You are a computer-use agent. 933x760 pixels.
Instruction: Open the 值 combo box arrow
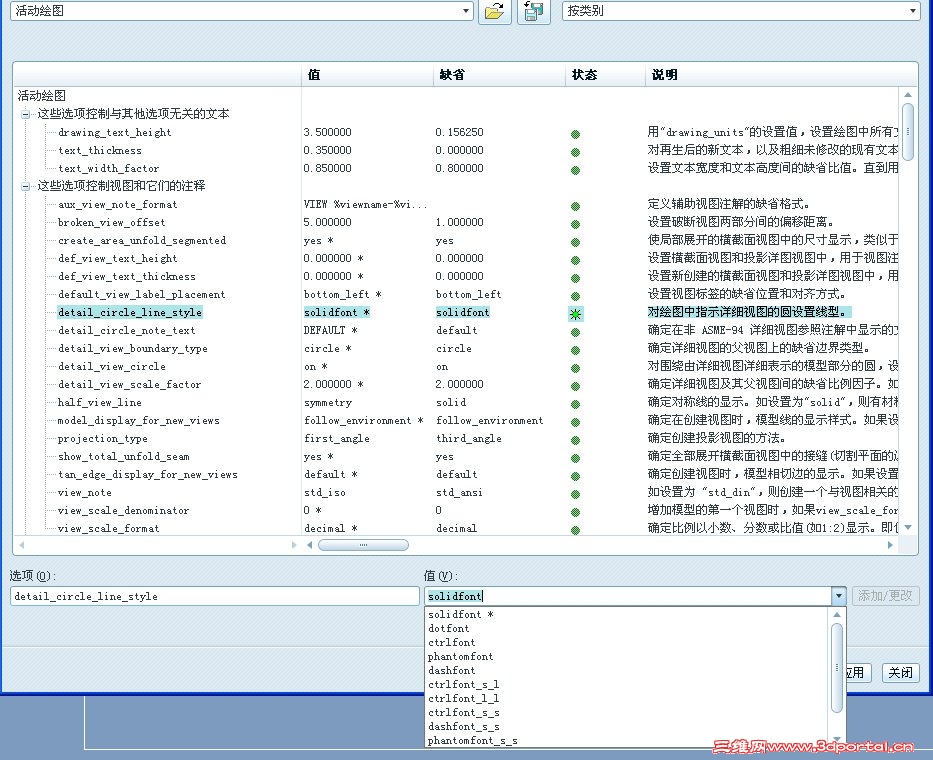838,596
